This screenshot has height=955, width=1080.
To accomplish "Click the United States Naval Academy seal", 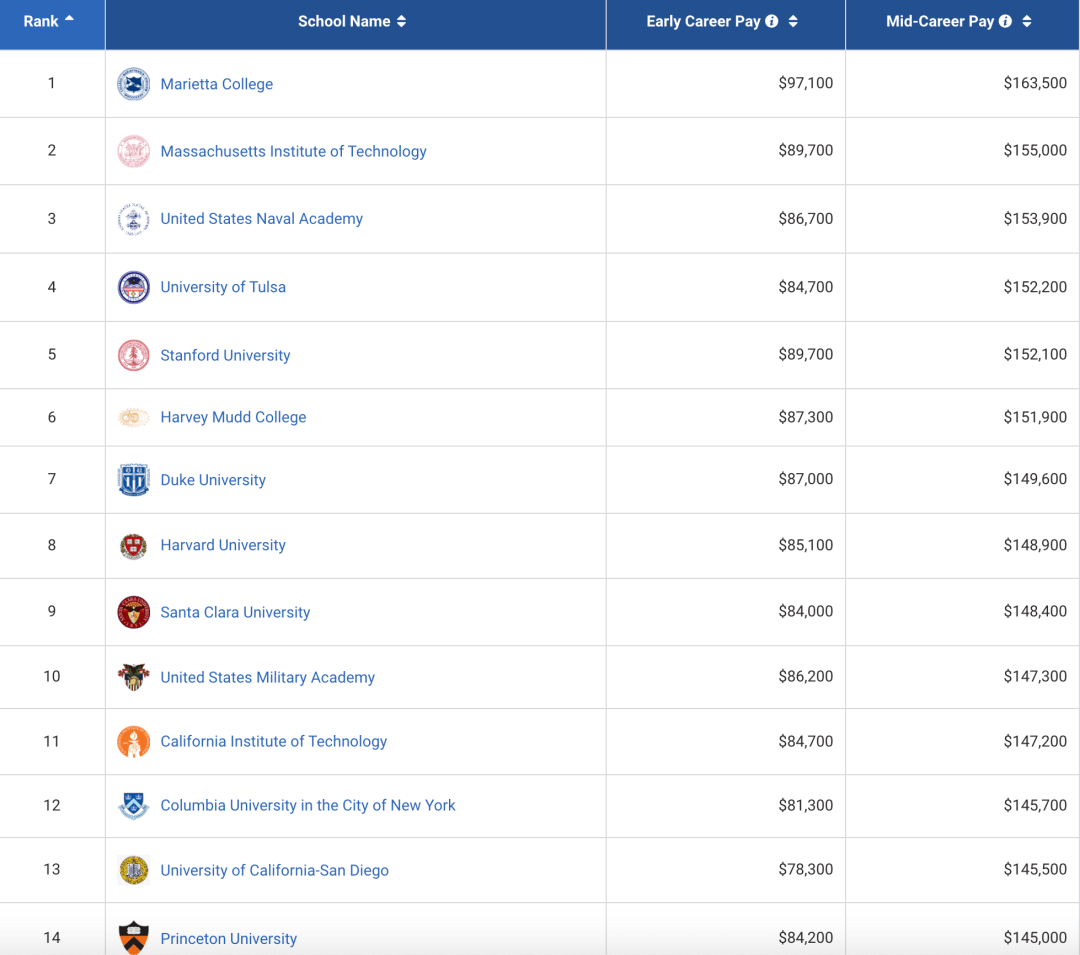I will click(134, 219).
